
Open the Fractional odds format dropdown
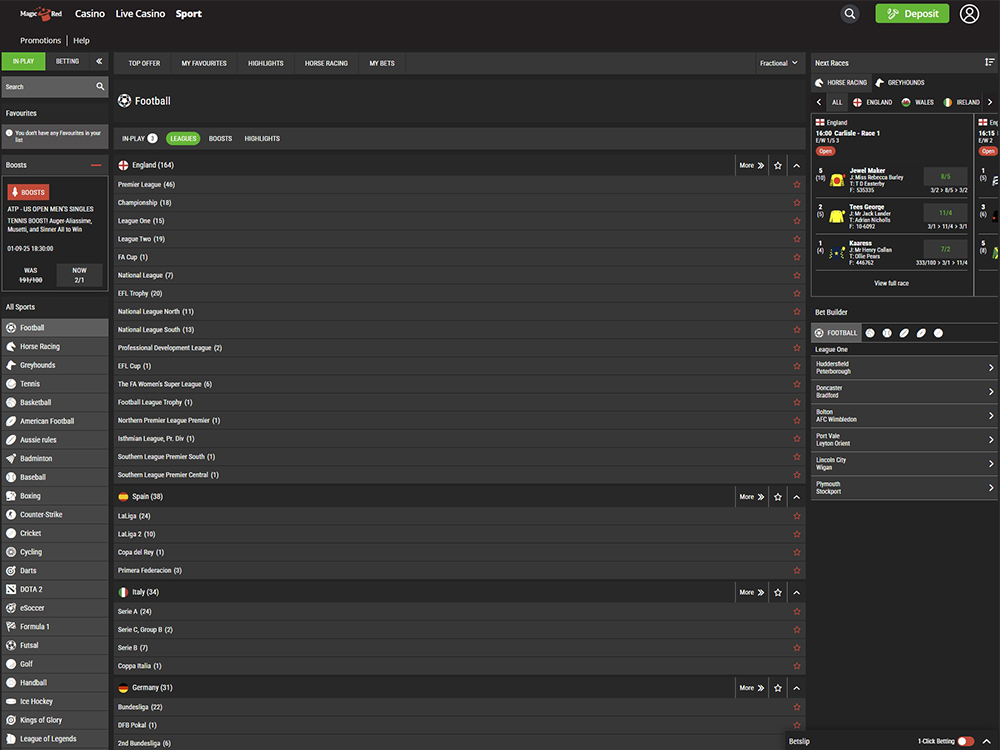[x=779, y=63]
